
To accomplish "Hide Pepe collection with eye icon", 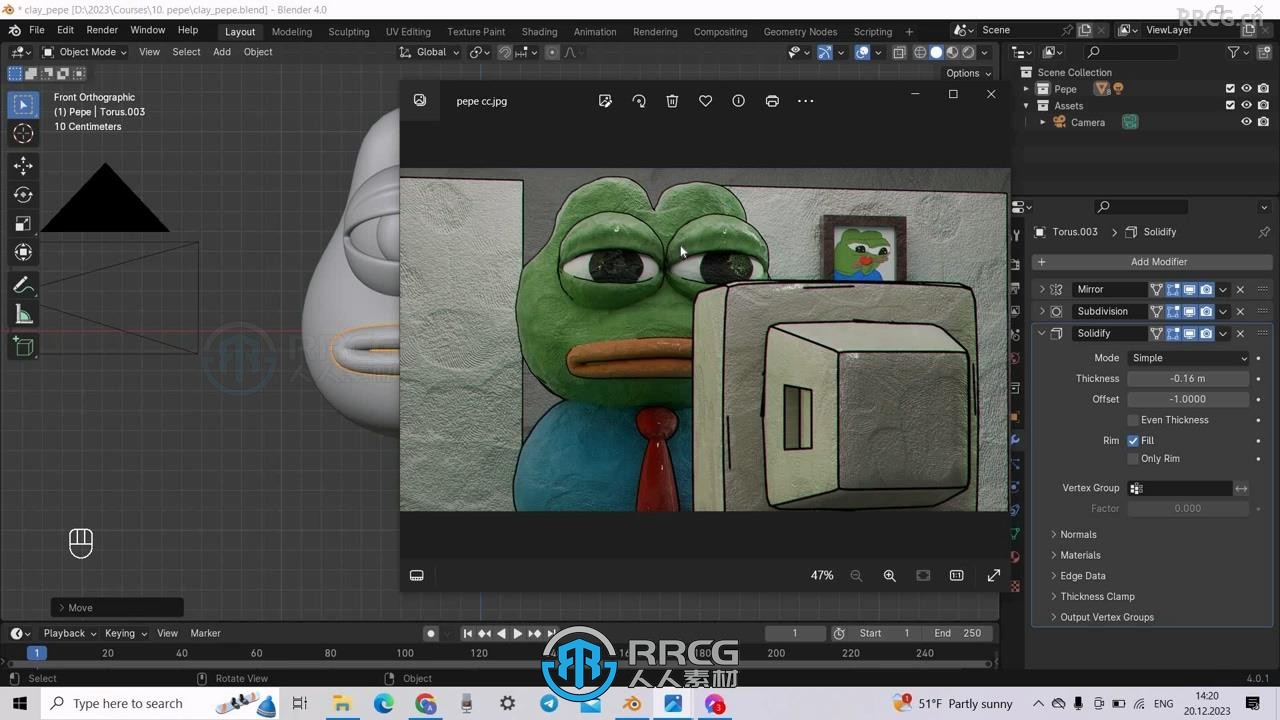I will click(1247, 89).
